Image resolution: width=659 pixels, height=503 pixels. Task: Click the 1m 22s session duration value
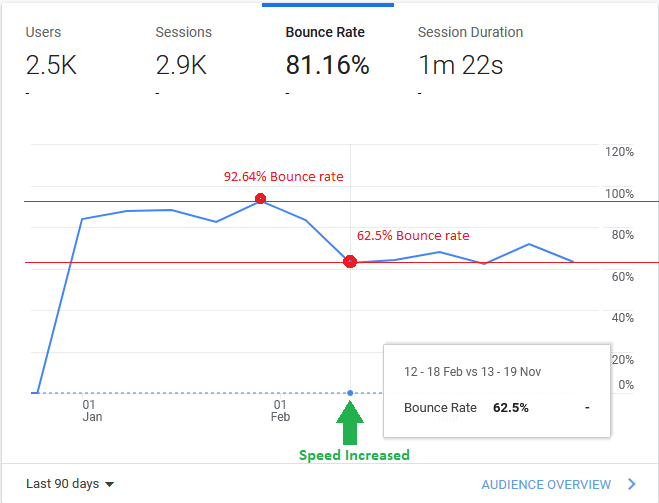point(460,67)
